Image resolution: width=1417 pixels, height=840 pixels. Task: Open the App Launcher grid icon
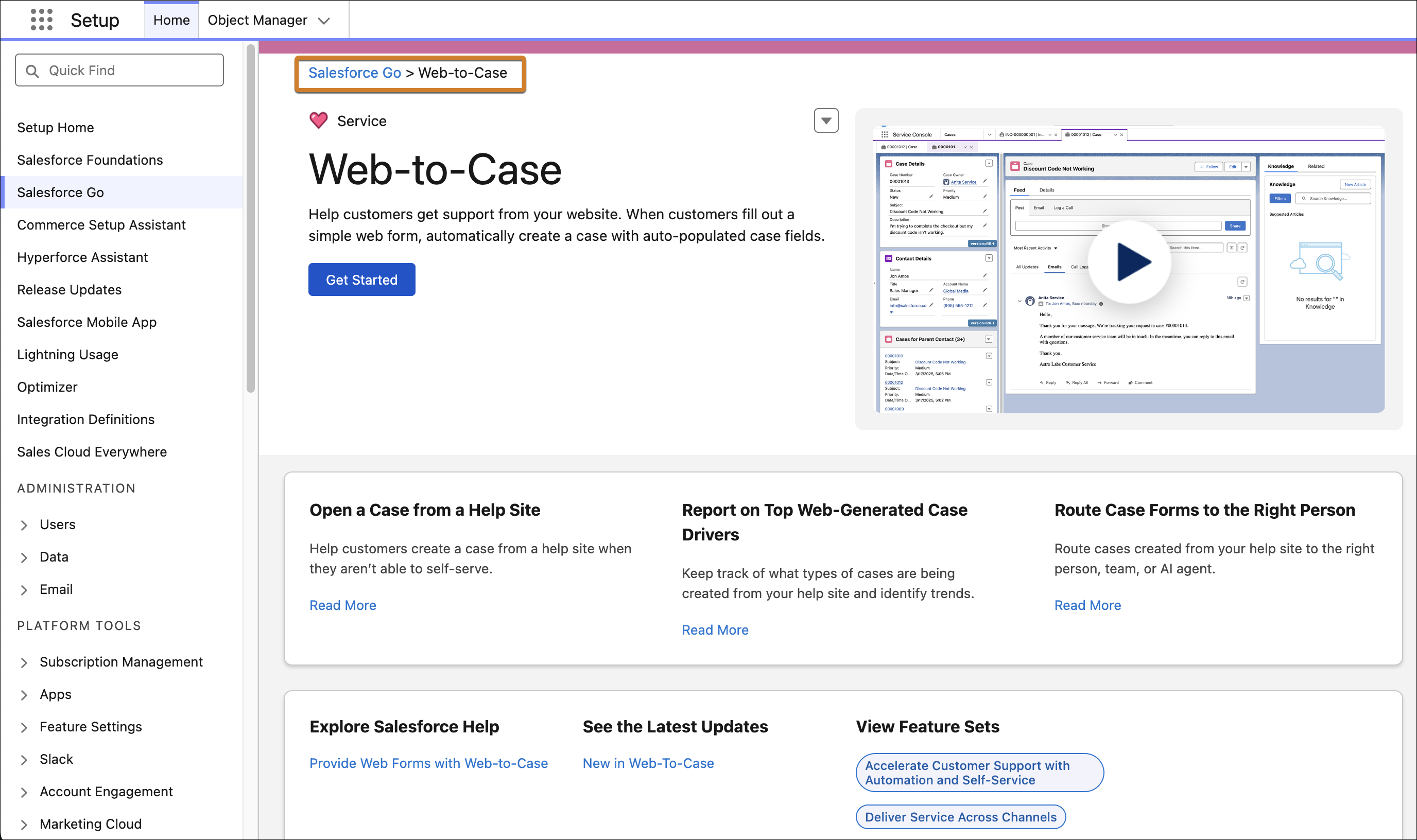41,20
